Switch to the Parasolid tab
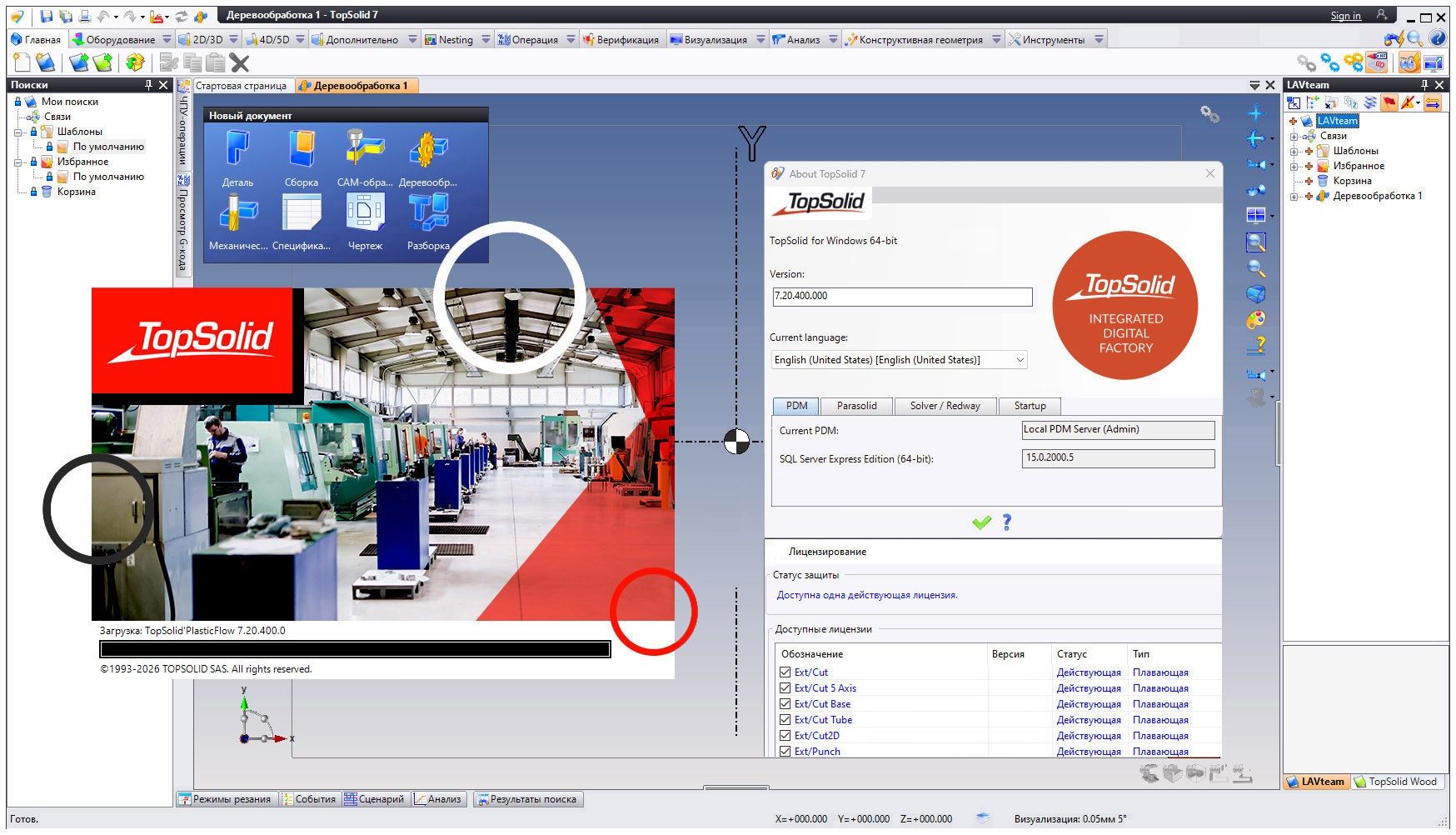The image size is (1456, 835). (856, 406)
